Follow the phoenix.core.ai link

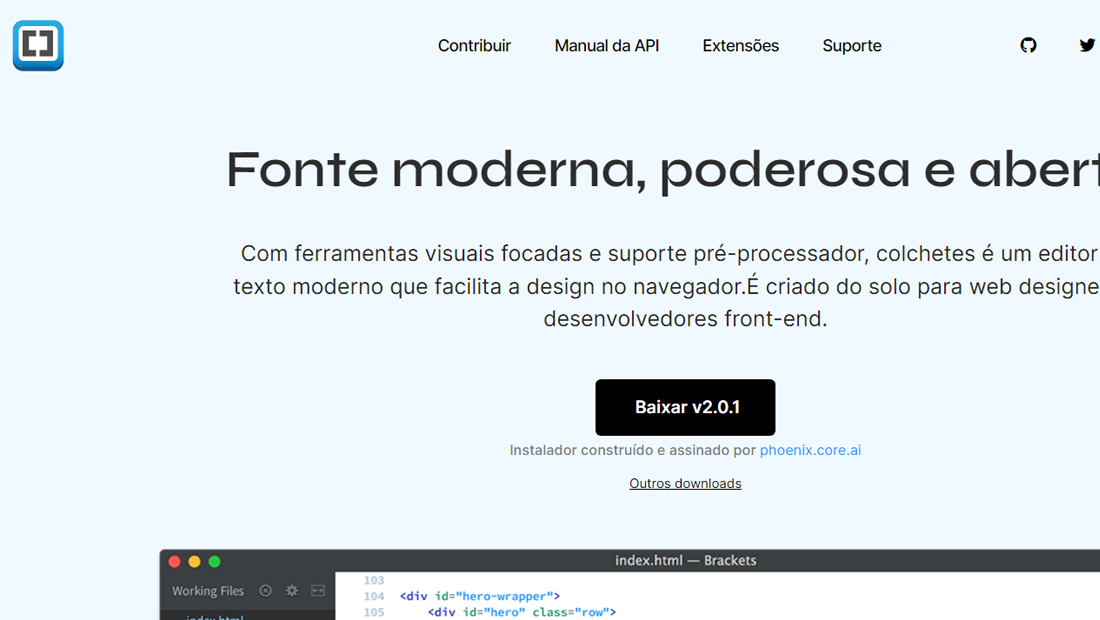click(x=810, y=450)
